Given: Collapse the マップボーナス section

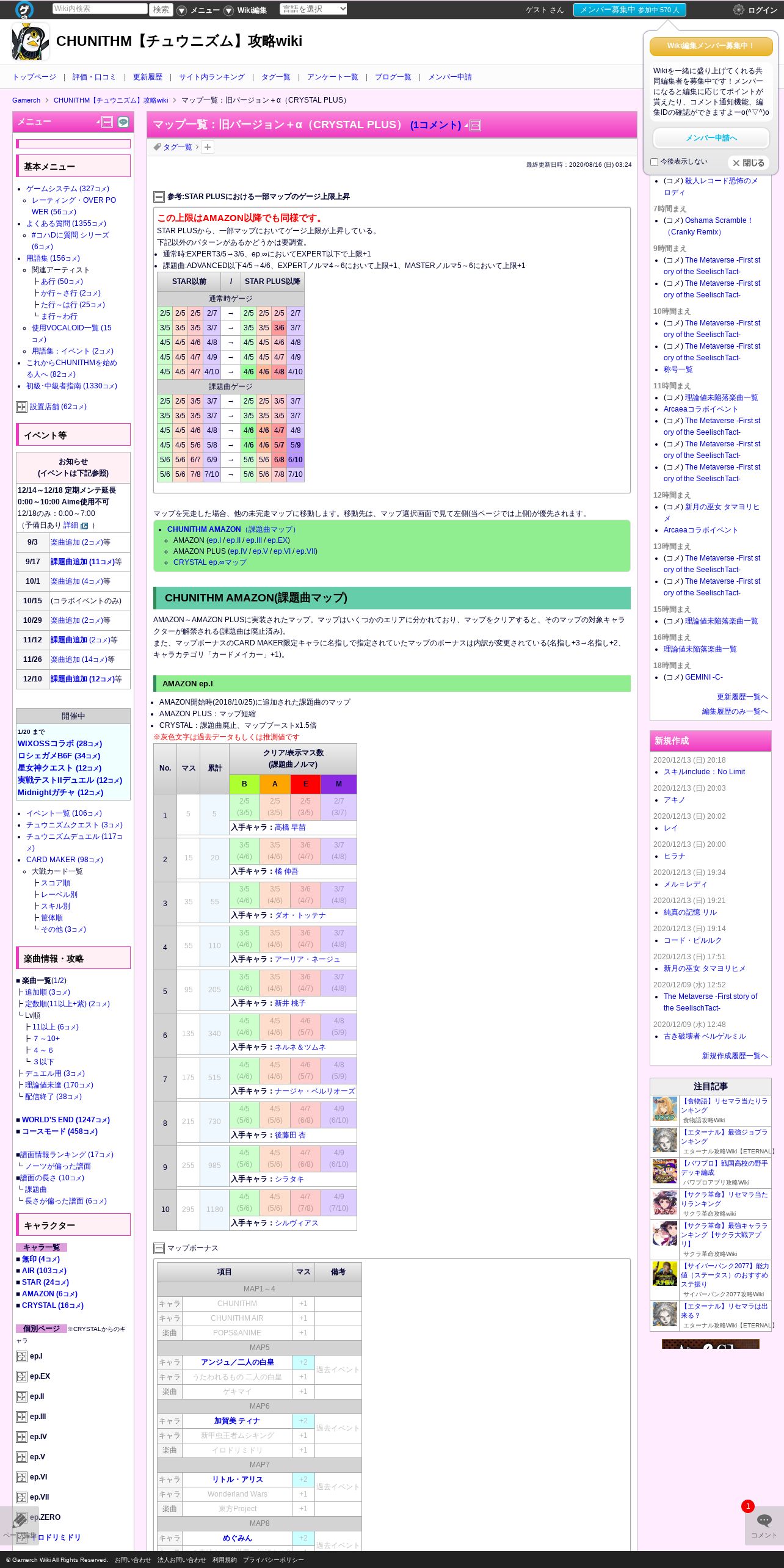Looking at the screenshot, I should (x=159, y=1248).
